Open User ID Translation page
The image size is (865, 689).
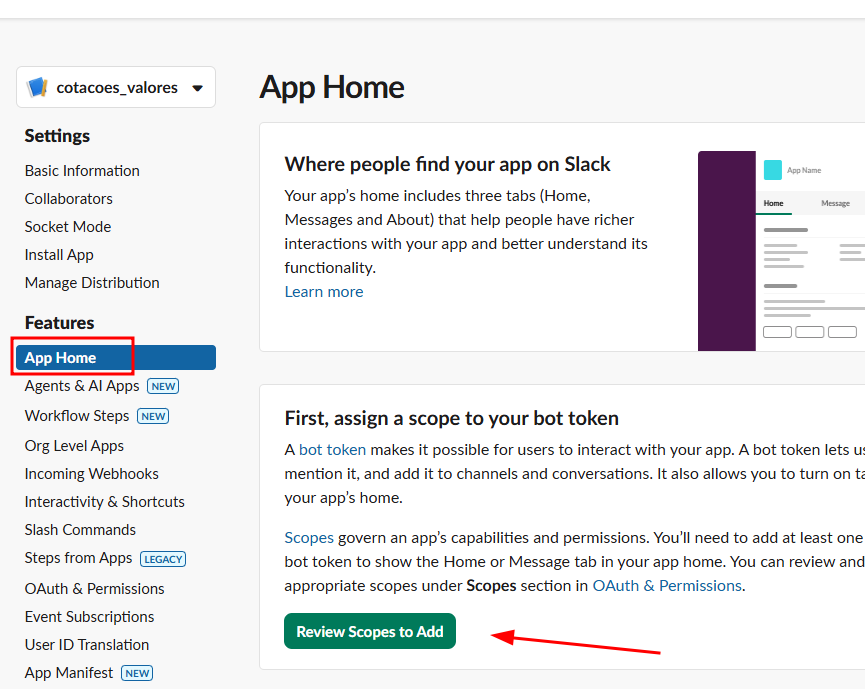[87, 645]
